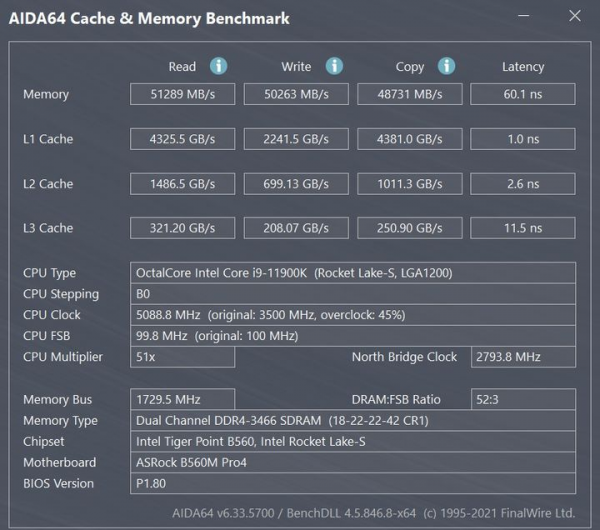Select the L2 Cache Write 699.13 GB/s box

296,184
